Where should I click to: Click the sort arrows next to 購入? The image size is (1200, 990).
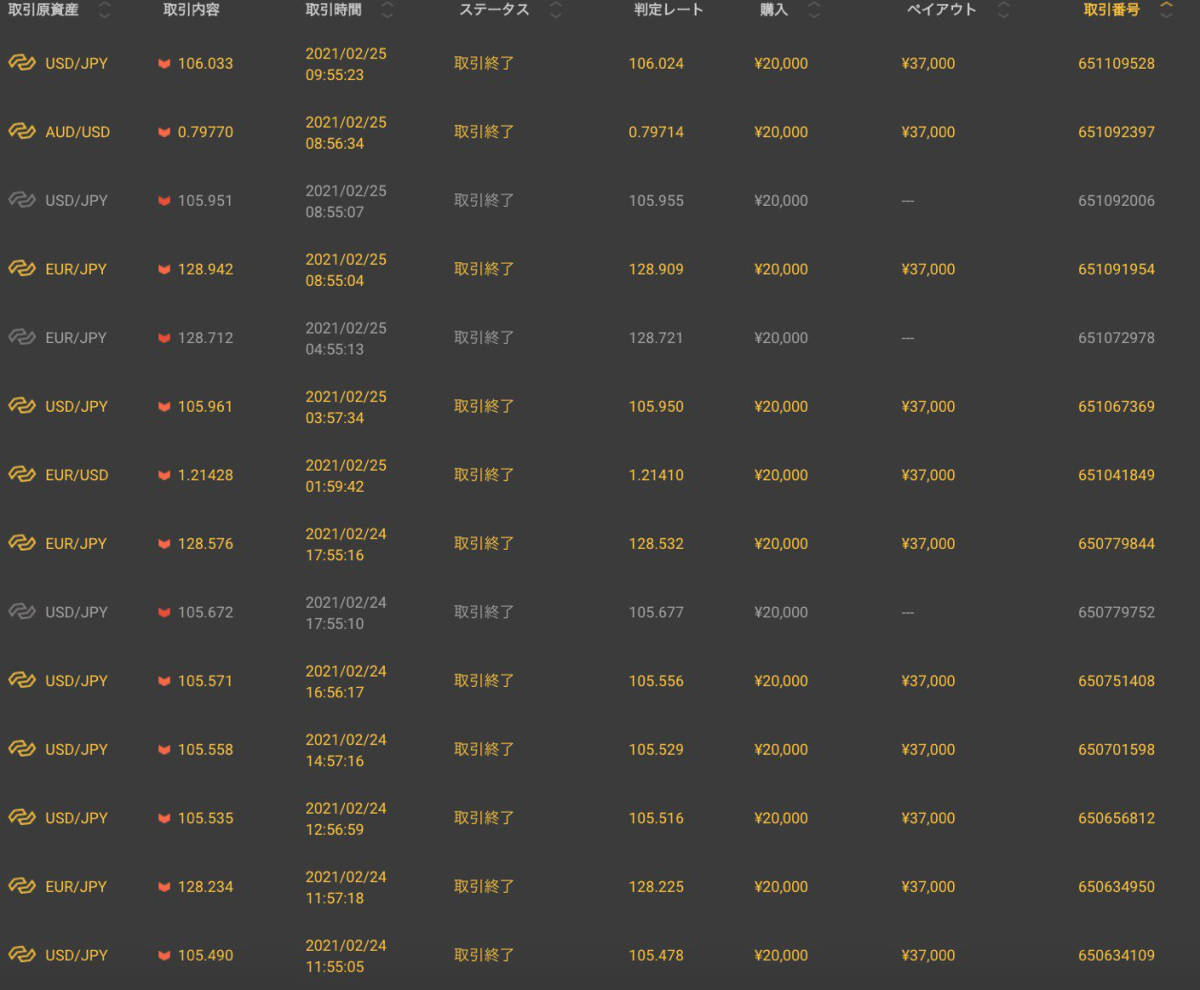tap(814, 10)
